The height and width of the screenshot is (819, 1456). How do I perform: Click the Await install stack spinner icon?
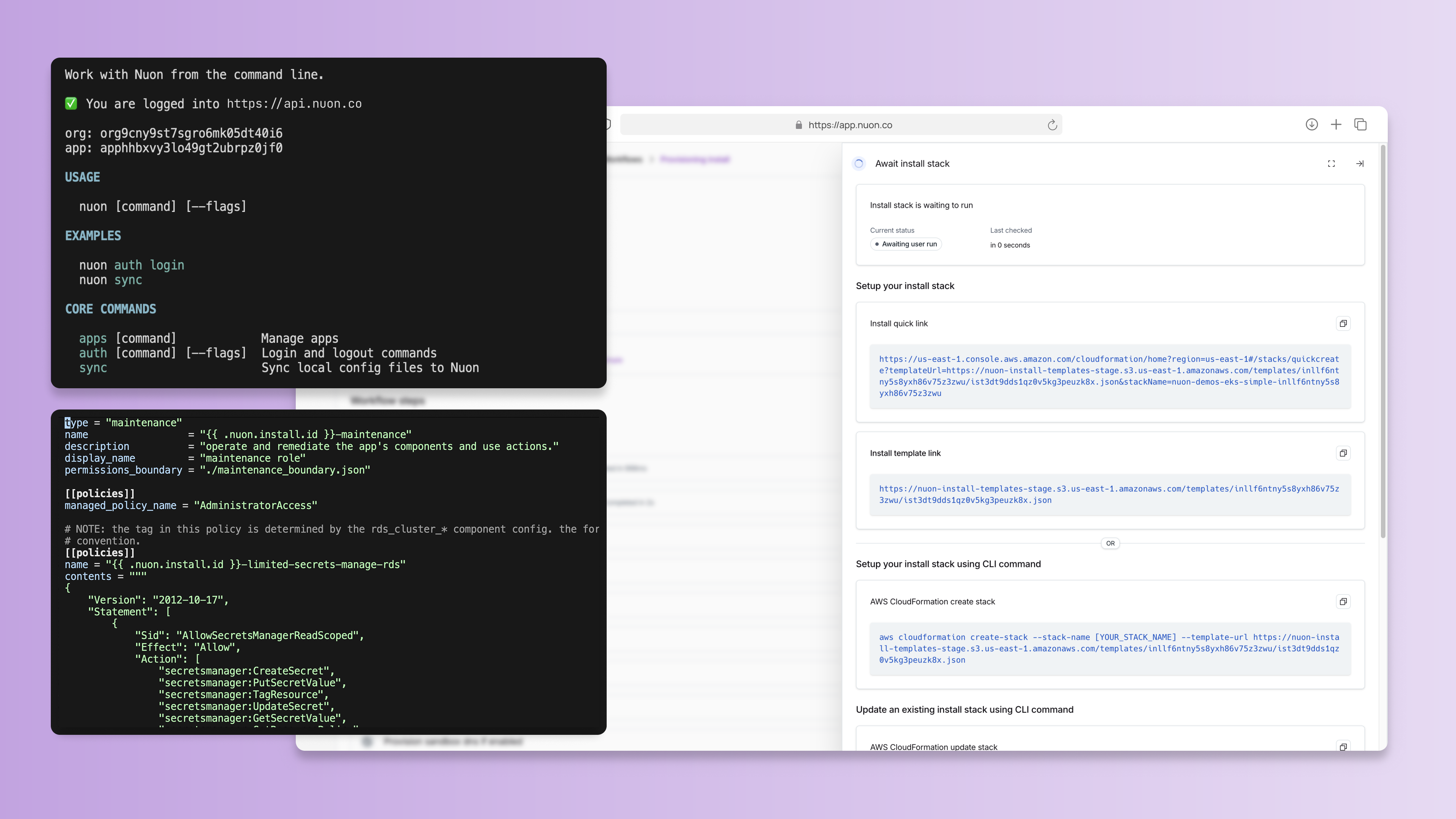coord(858,164)
